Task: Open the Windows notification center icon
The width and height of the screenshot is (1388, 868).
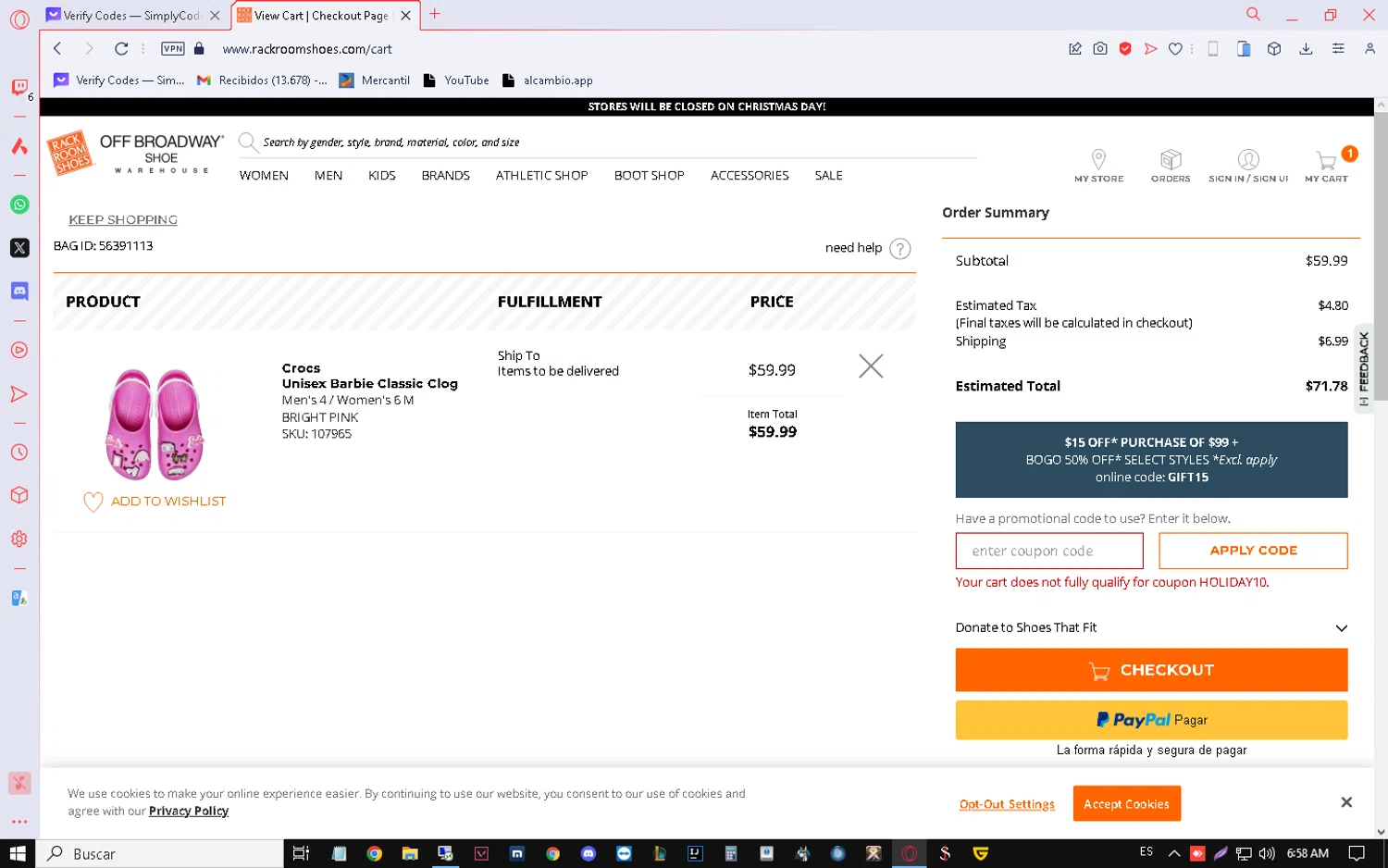Action: point(1357,853)
